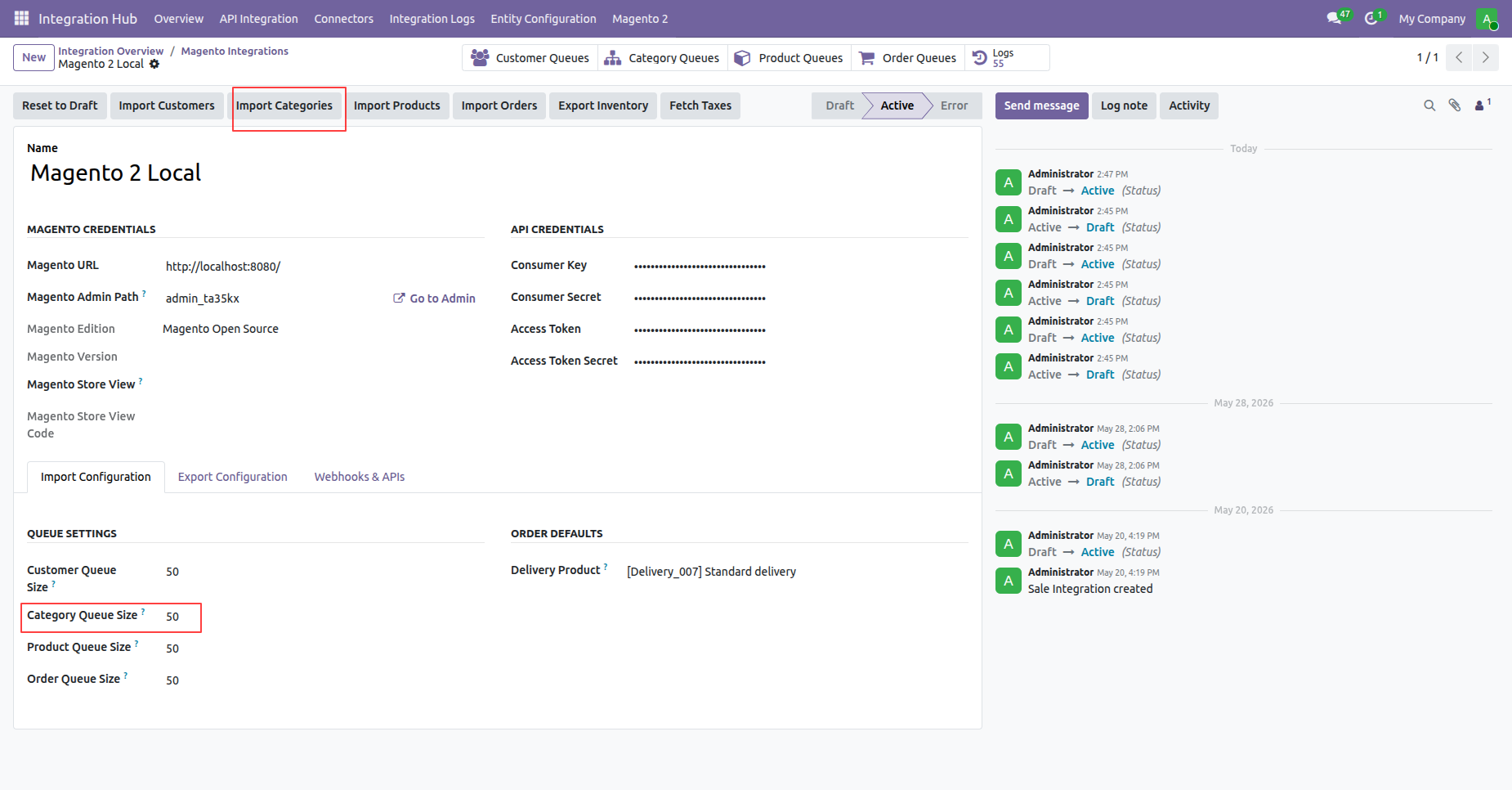The height and width of the screenshot is (790, 1512).
Task: Set status to Draft in statusbar
Action: click(x=839, y=105)
